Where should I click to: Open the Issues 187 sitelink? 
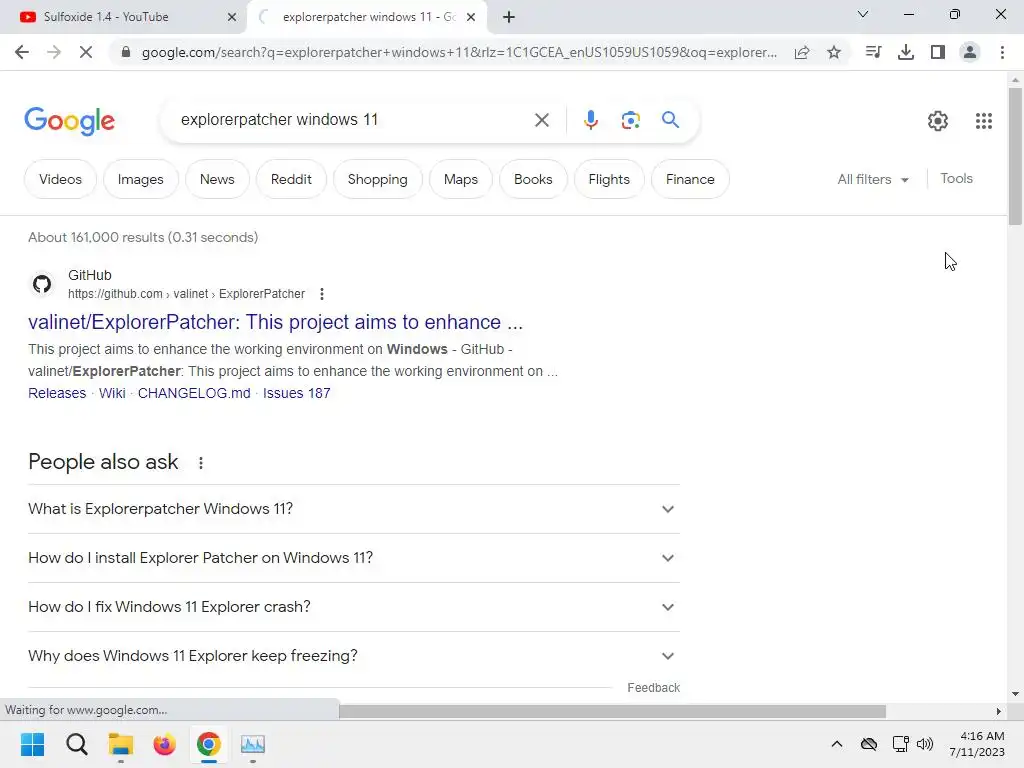click(x=296, y=393)
